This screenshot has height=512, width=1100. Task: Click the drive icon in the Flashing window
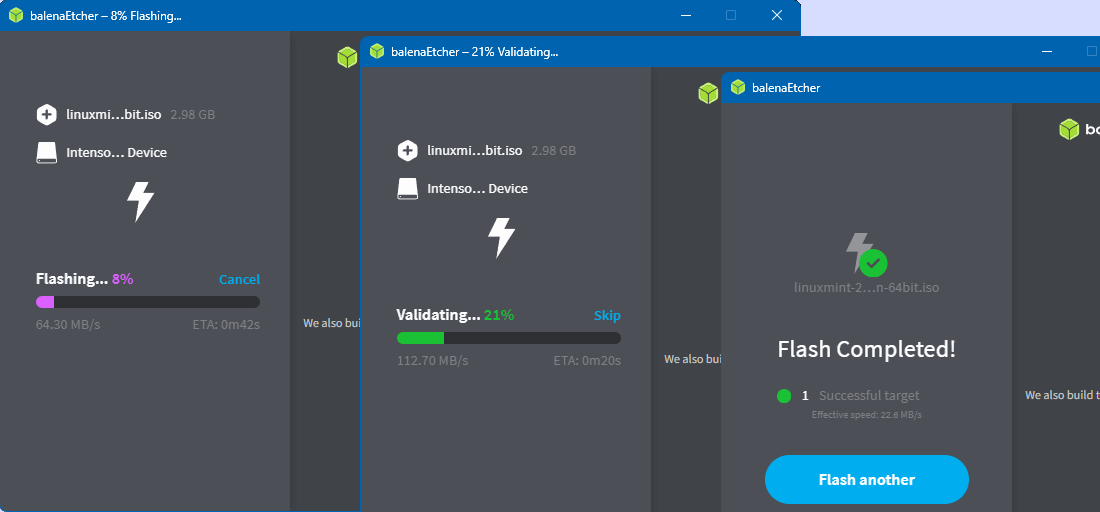tap(47, 153)
